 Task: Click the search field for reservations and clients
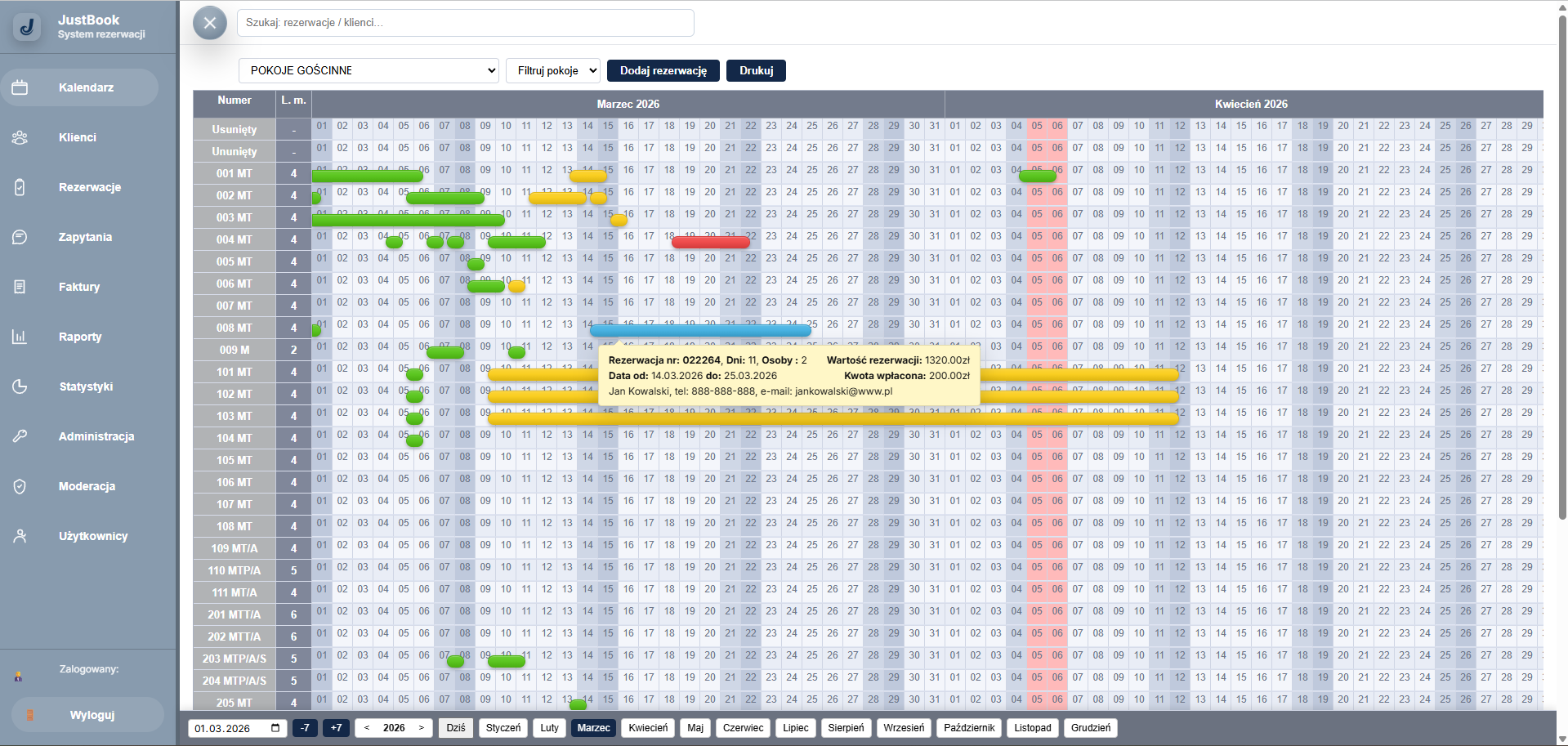click(465, 23)
